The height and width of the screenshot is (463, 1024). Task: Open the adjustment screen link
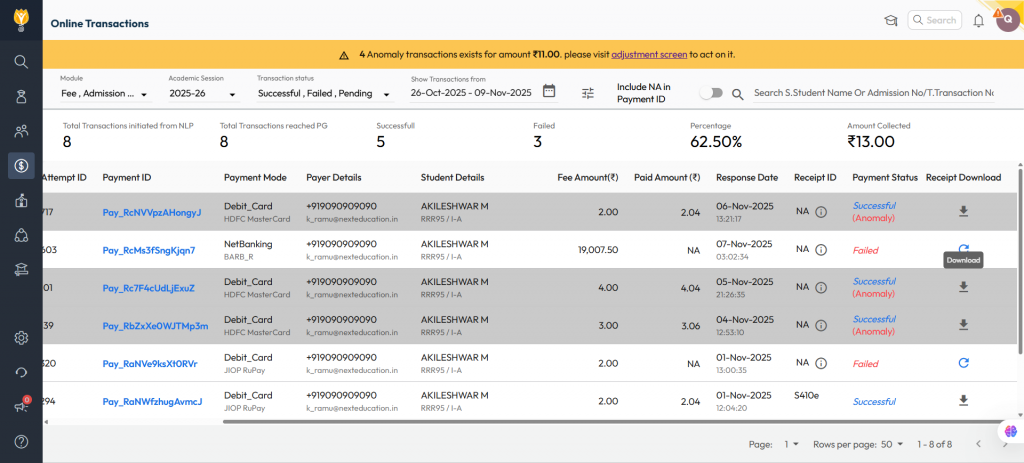point(649,54)
